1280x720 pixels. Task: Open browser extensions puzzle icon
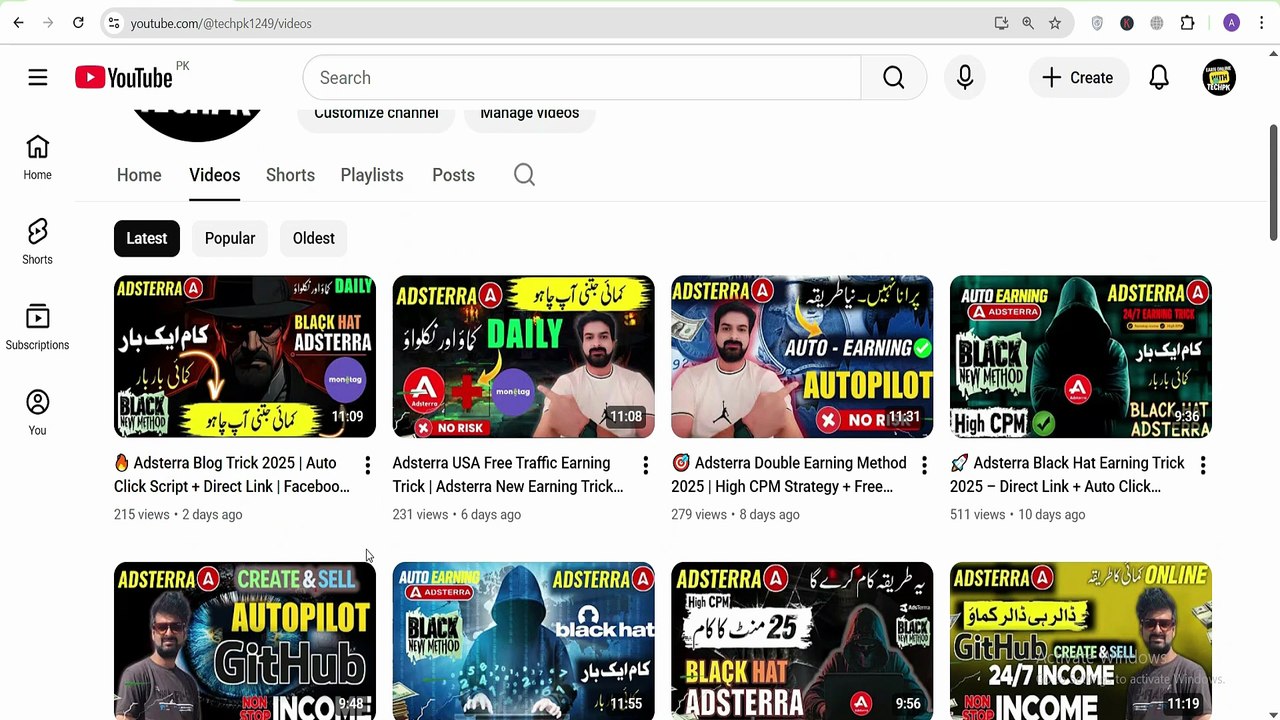1187,23
